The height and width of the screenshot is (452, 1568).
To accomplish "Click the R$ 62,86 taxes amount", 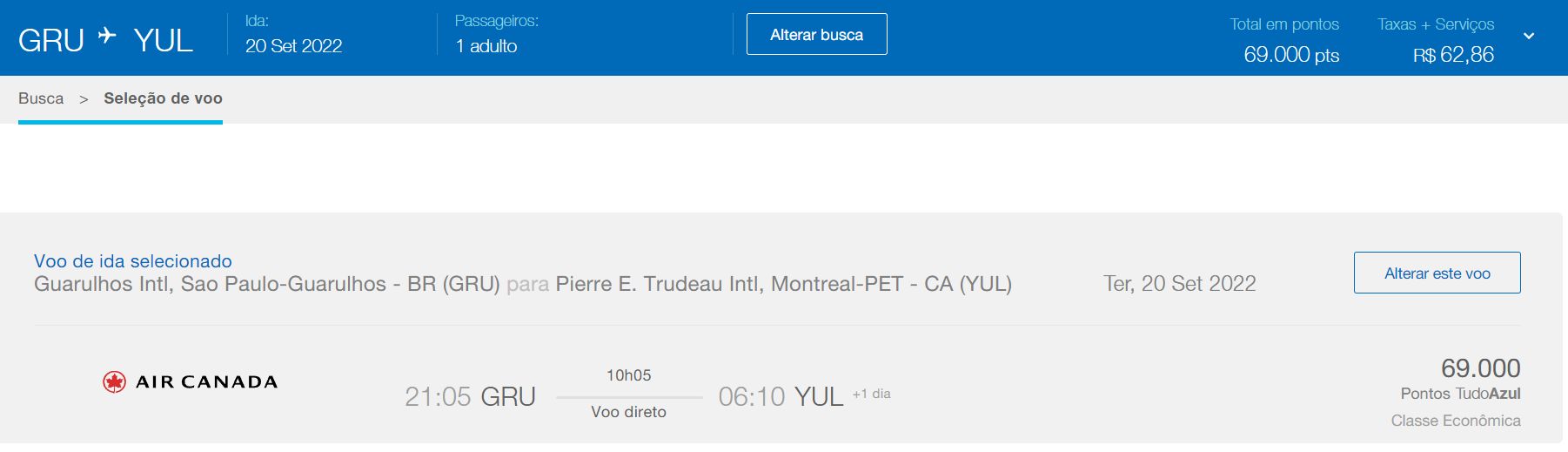I will coord(1453,55).
